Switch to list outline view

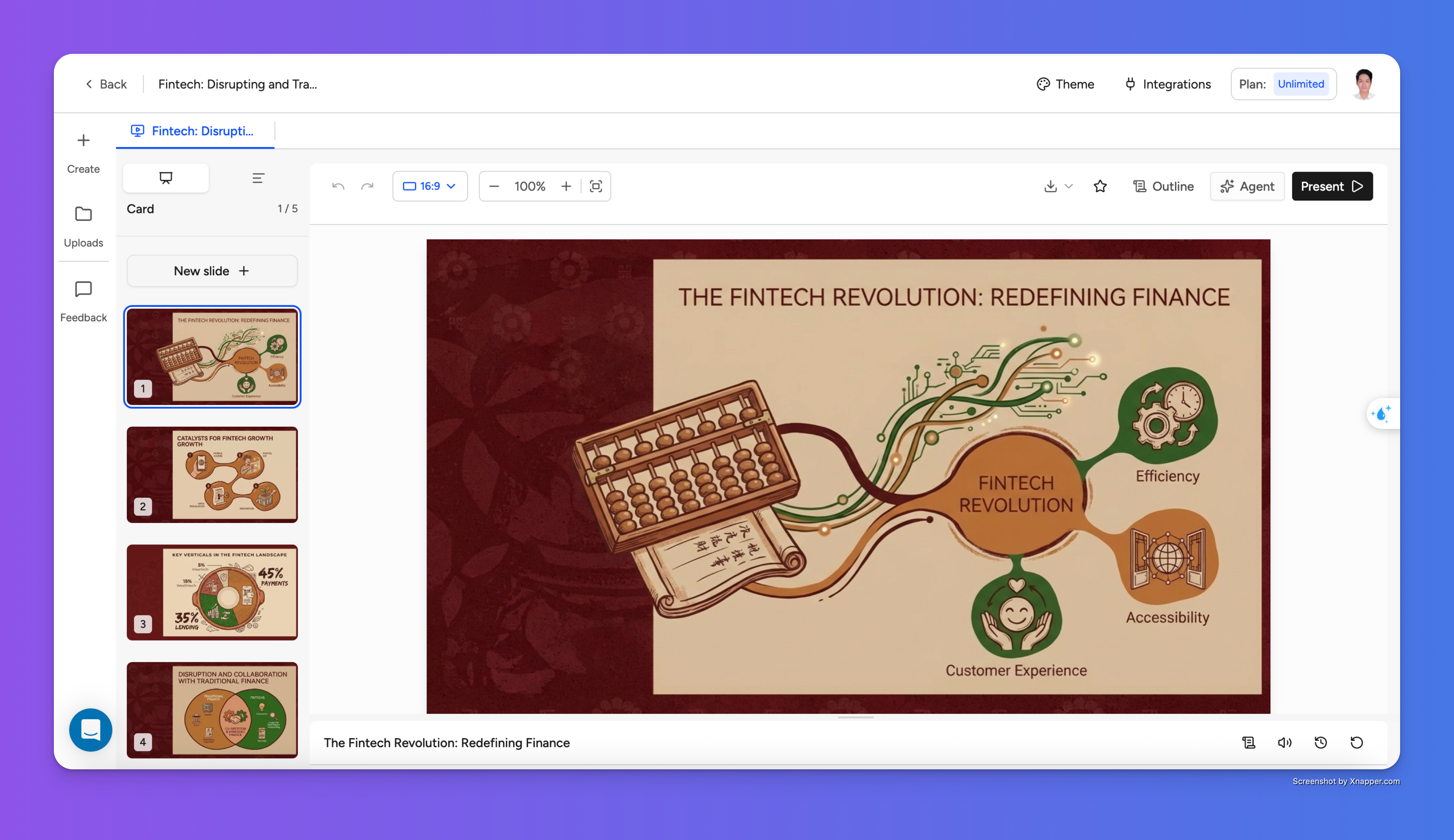[258, 178]
